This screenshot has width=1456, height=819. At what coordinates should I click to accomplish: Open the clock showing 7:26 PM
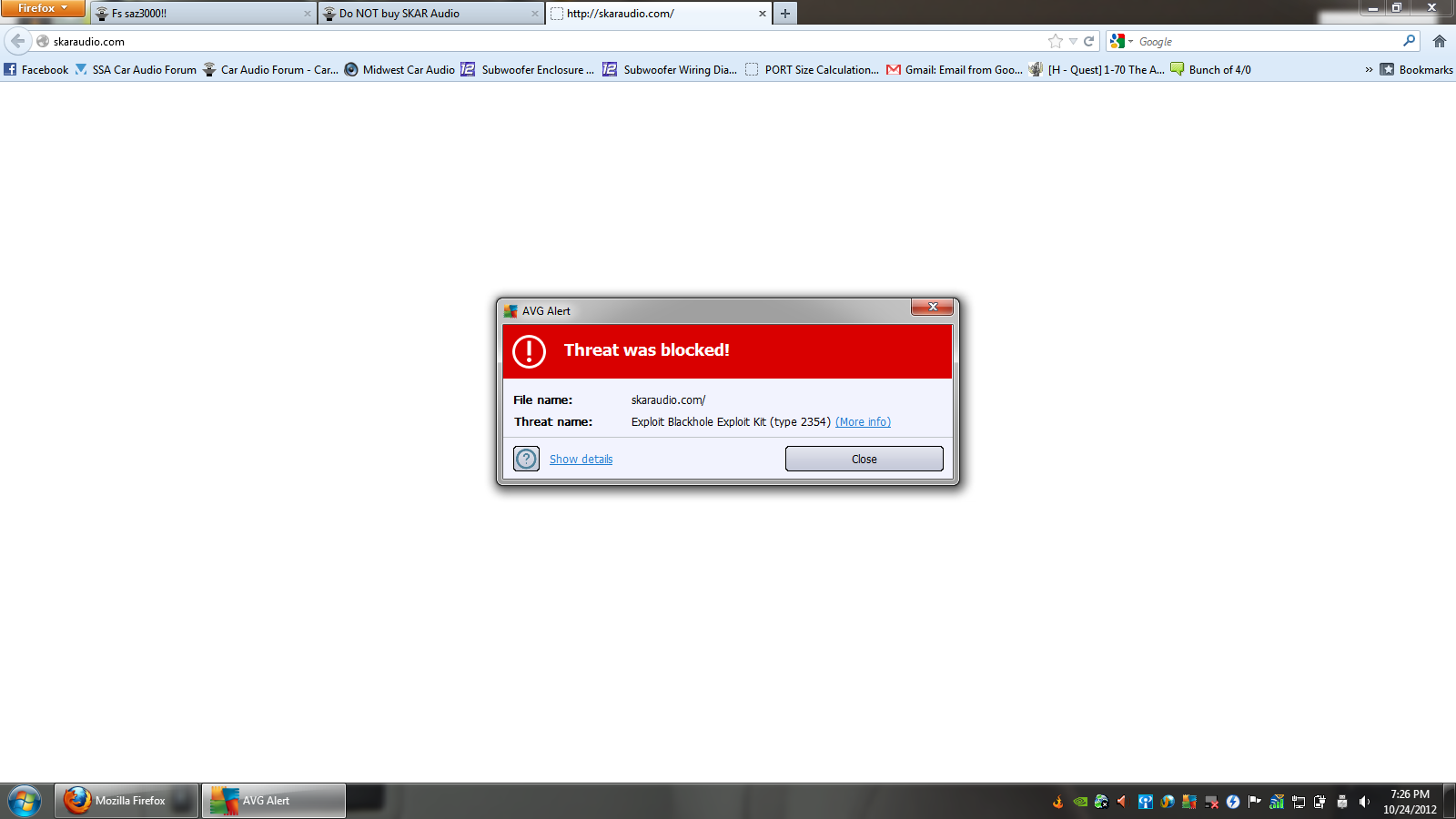(1410, 802)
